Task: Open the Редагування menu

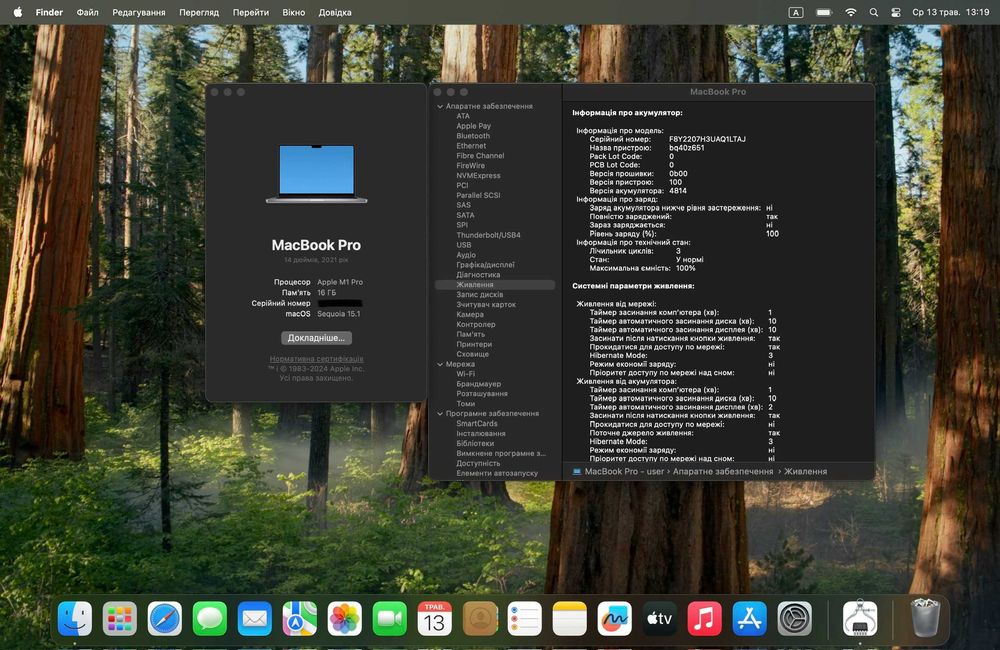Action: point(138,12)
